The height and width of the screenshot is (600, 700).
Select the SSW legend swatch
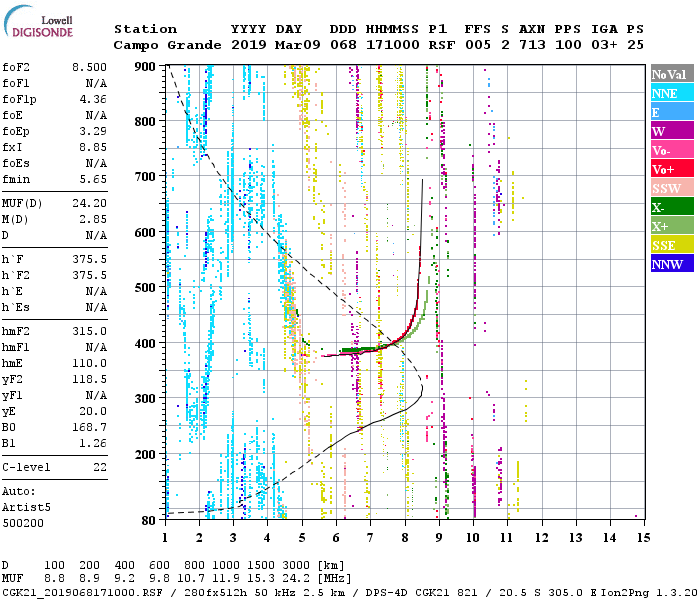click(672, 188)
